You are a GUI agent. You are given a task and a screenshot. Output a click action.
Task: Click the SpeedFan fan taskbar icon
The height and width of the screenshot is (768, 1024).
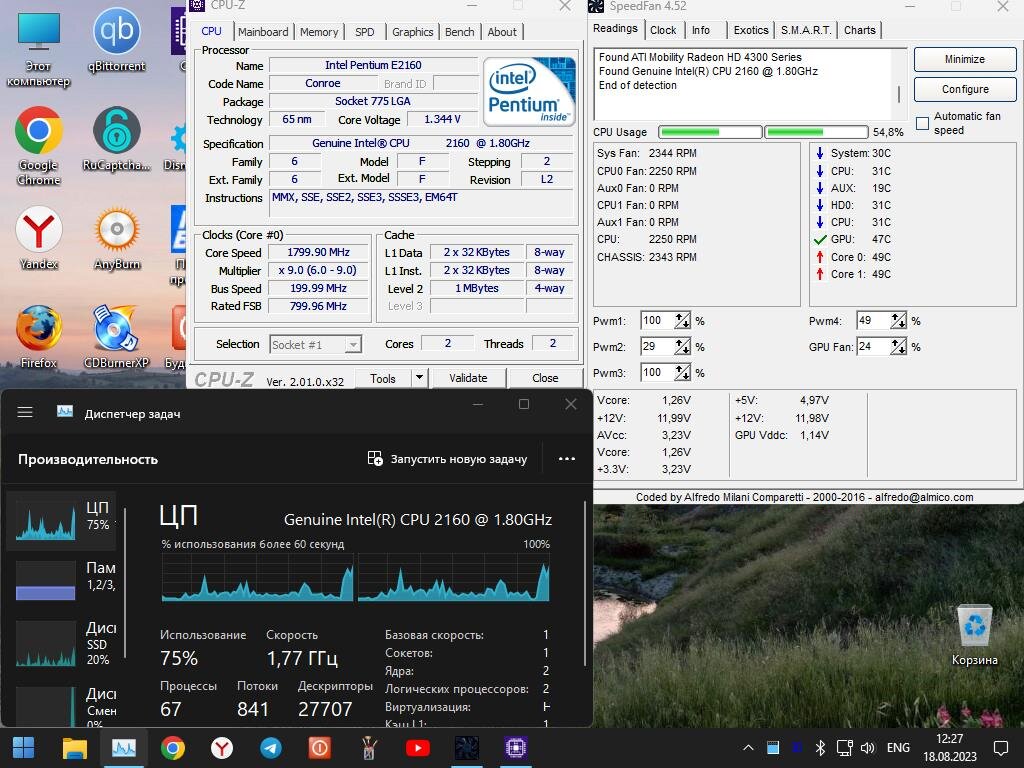point(467,748)
